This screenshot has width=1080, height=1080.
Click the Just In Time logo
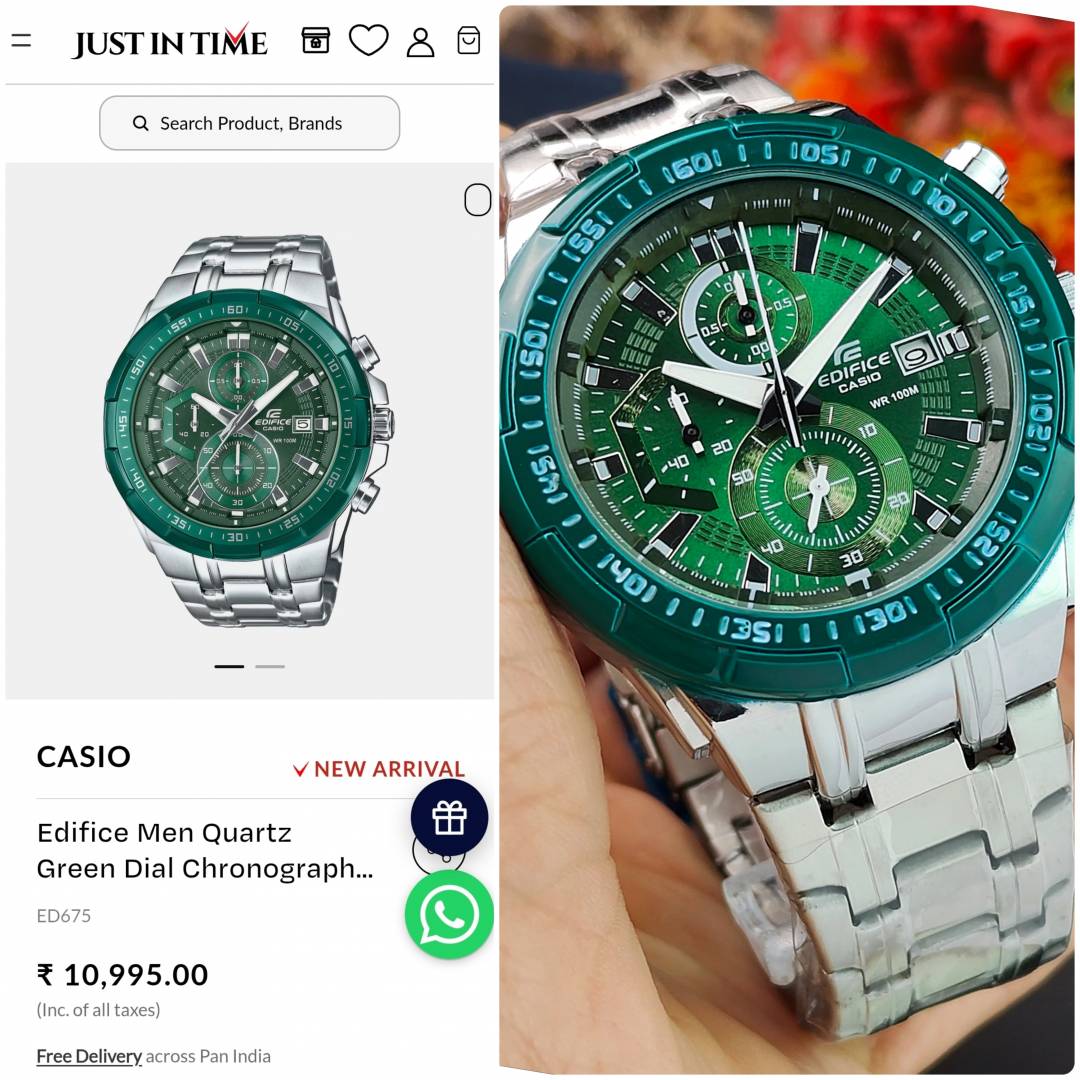click(x=169, y=41)
